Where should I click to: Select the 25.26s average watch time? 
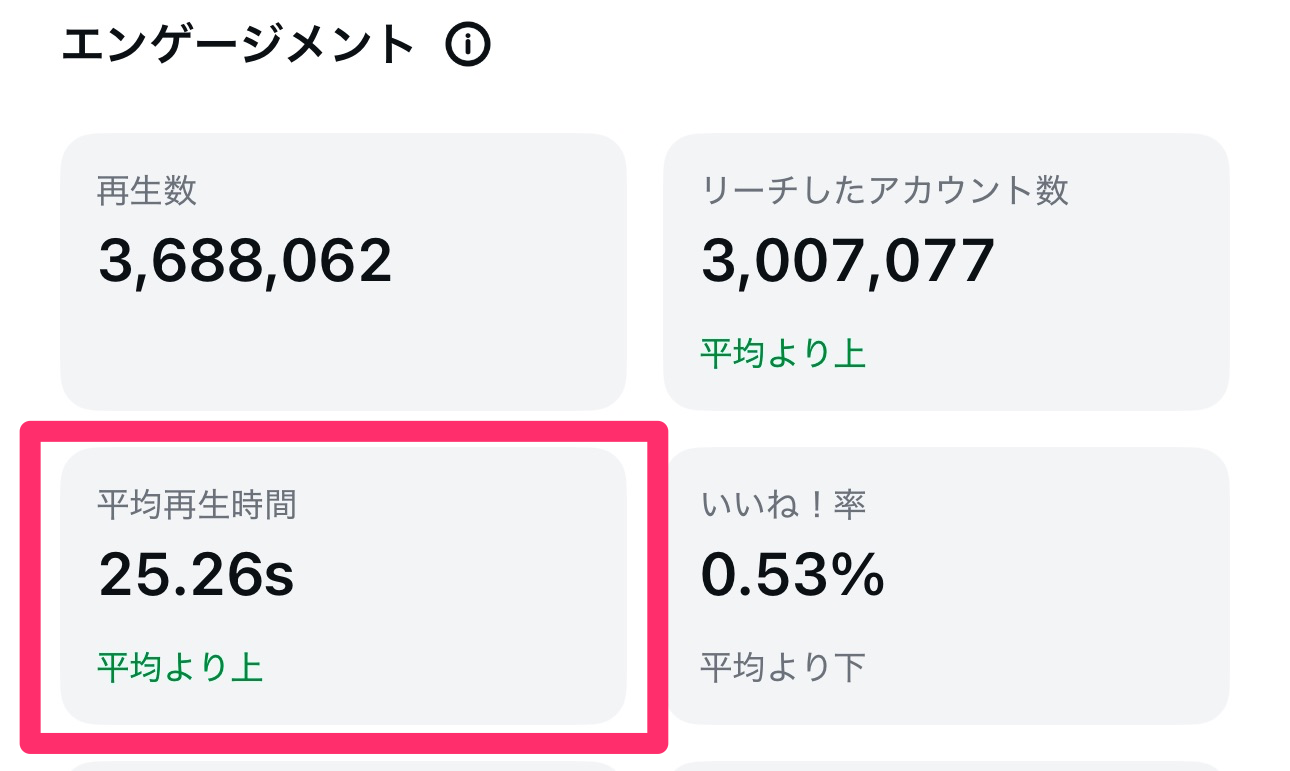(196, 575)
